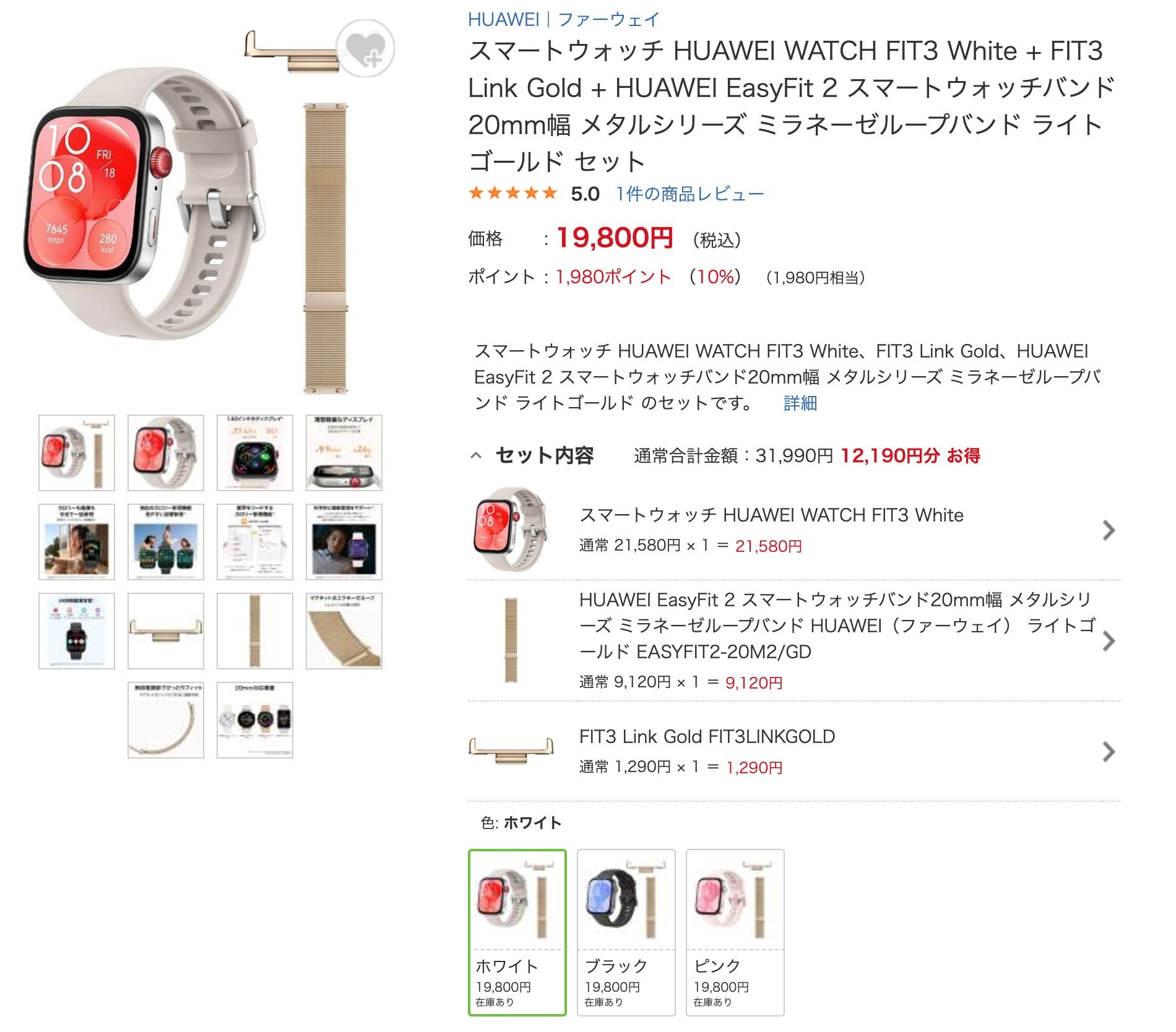The height and width of the screenshot is (1032, 1176).
Task: Click the five-star rating icons
Action: pyautogui.click(x=513, y=194)
